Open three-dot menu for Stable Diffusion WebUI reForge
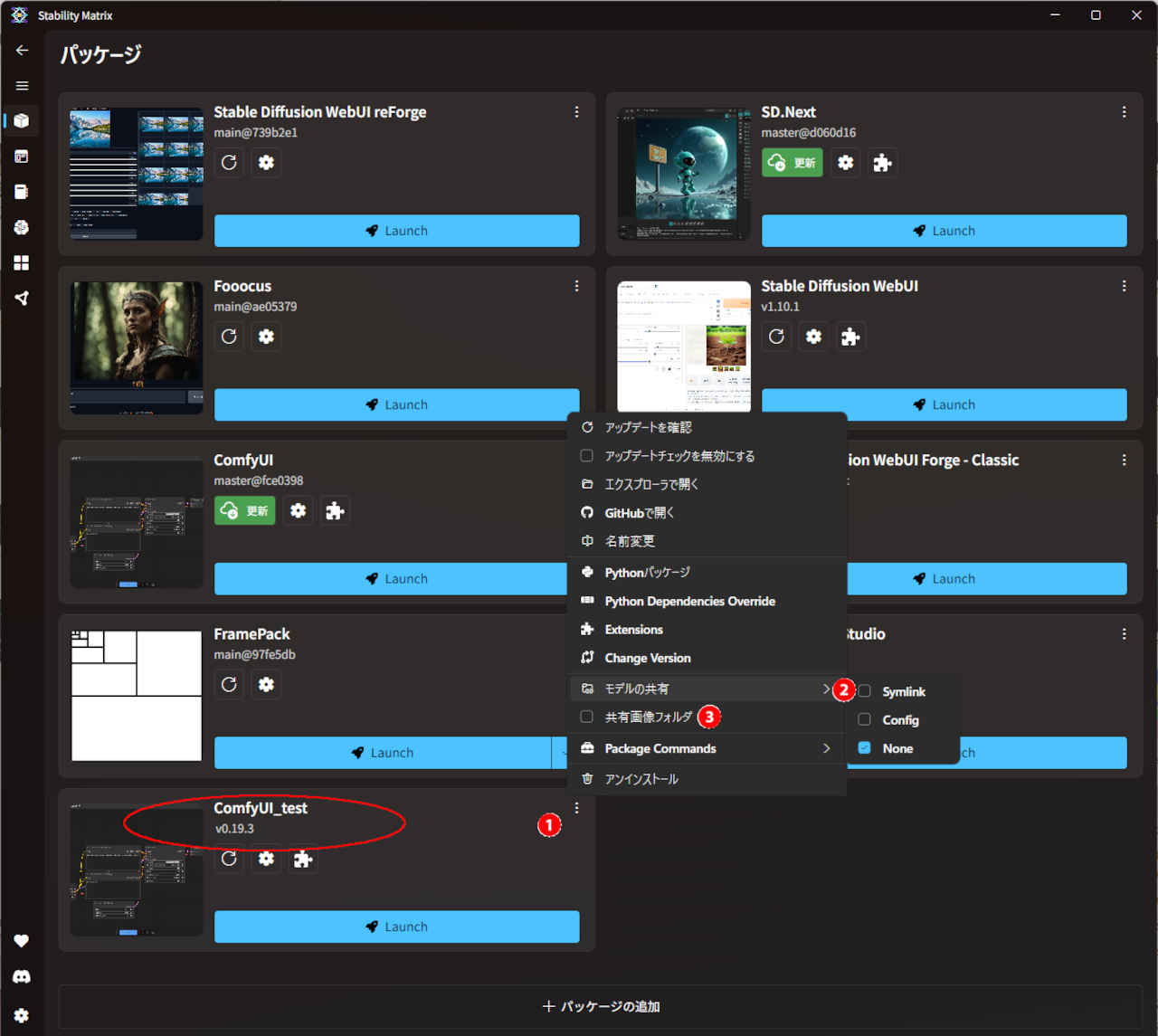 (576, 111)
